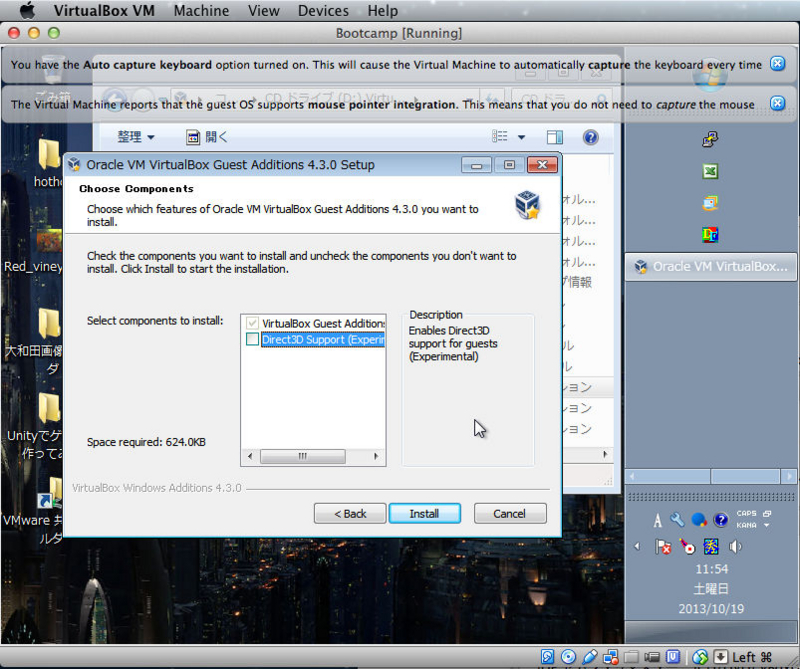The width and height of the screenshot is (800, 669).
Task: Click the blue U chip status icon
Action: [673, 657]
